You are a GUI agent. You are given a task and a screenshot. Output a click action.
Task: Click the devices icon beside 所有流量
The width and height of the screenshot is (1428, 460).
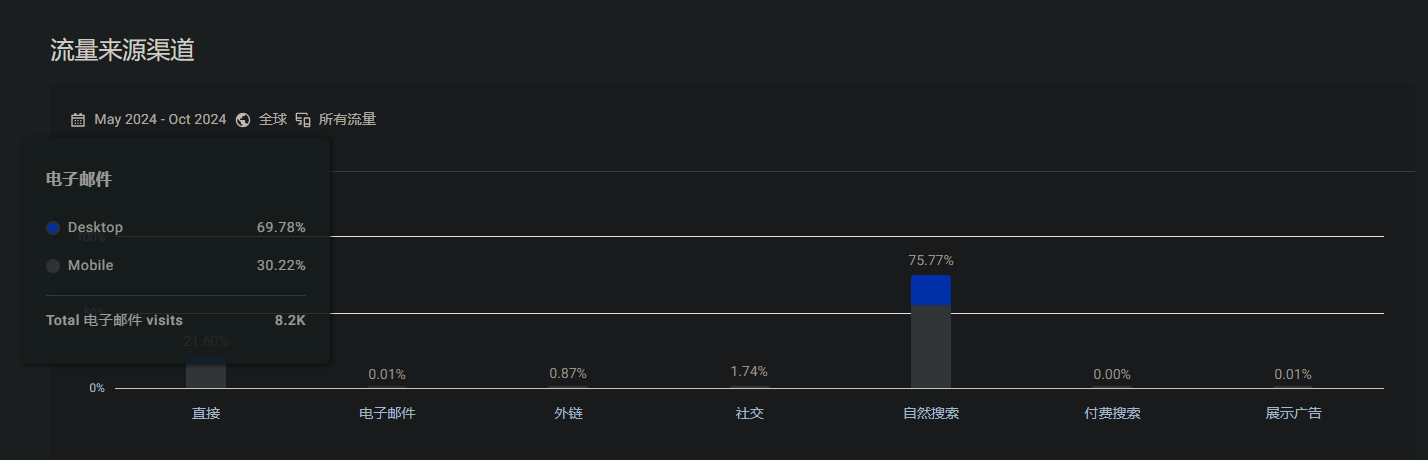point(303,120)
